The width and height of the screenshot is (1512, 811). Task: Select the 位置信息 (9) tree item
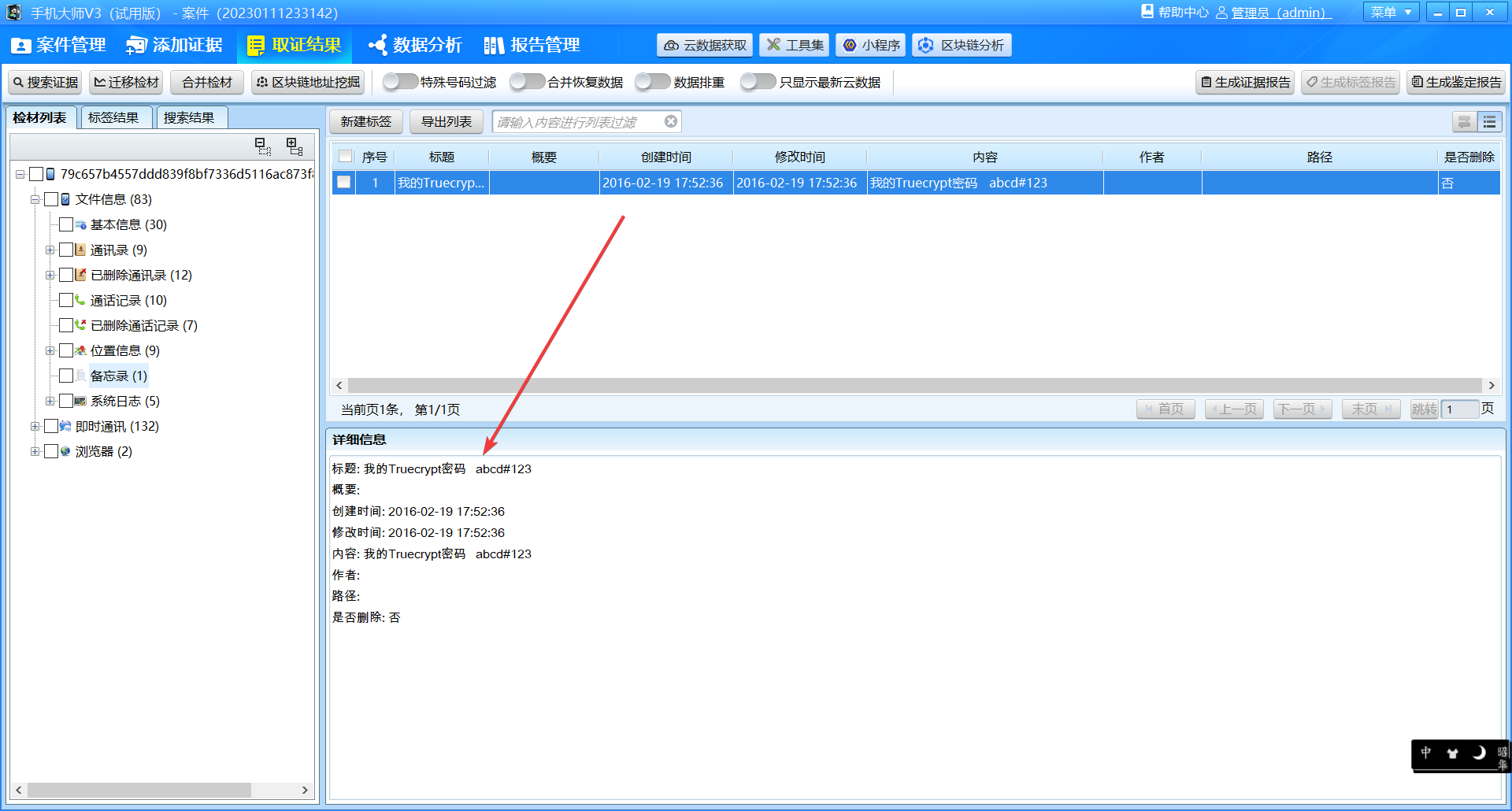(x=124, y=350)
